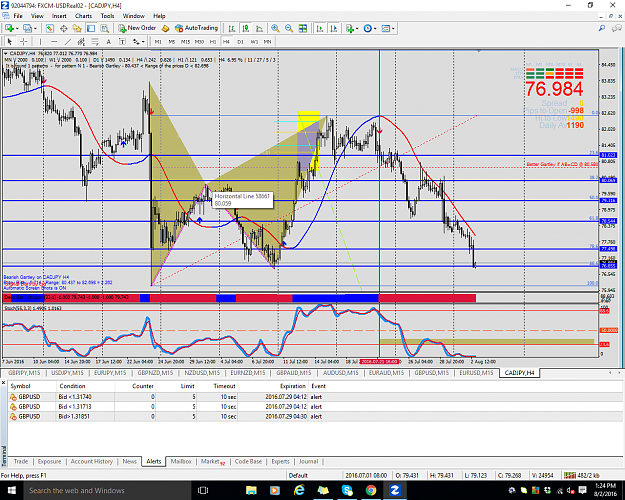Switch to the GBPUSD,M15 chart tab

pyautogui.click(x=432, y=373)
